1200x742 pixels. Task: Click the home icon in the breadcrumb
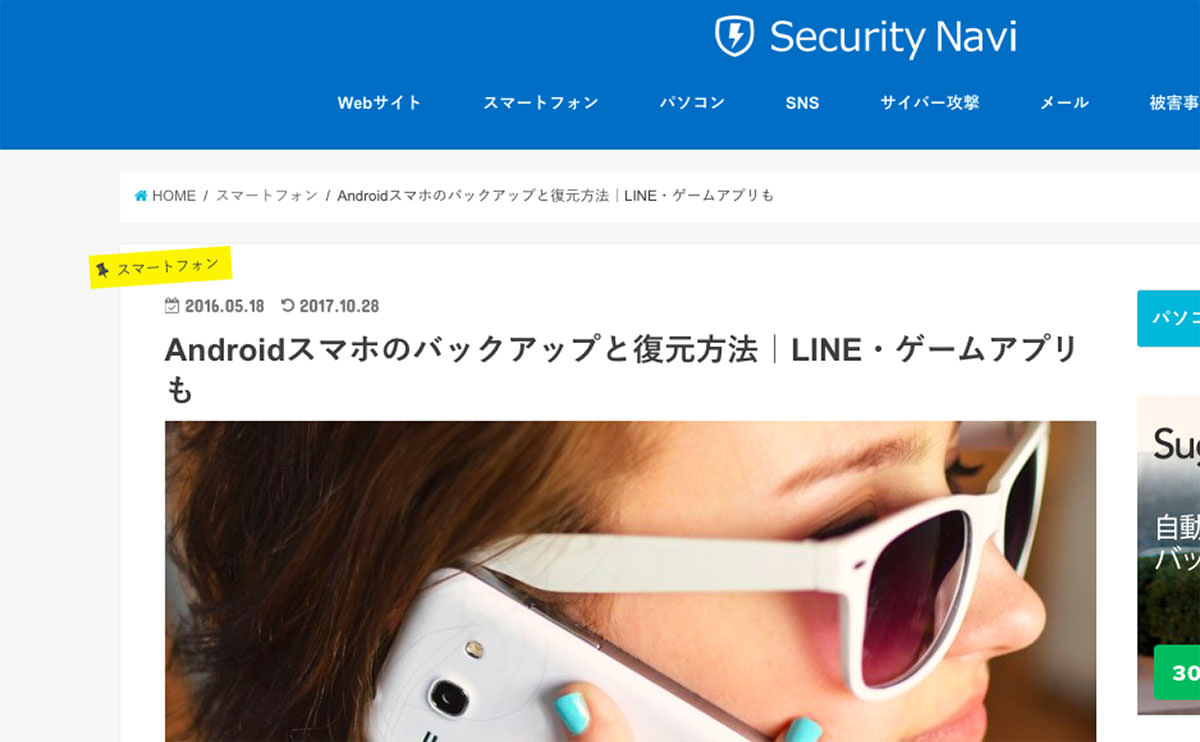[x=141, y=196]
